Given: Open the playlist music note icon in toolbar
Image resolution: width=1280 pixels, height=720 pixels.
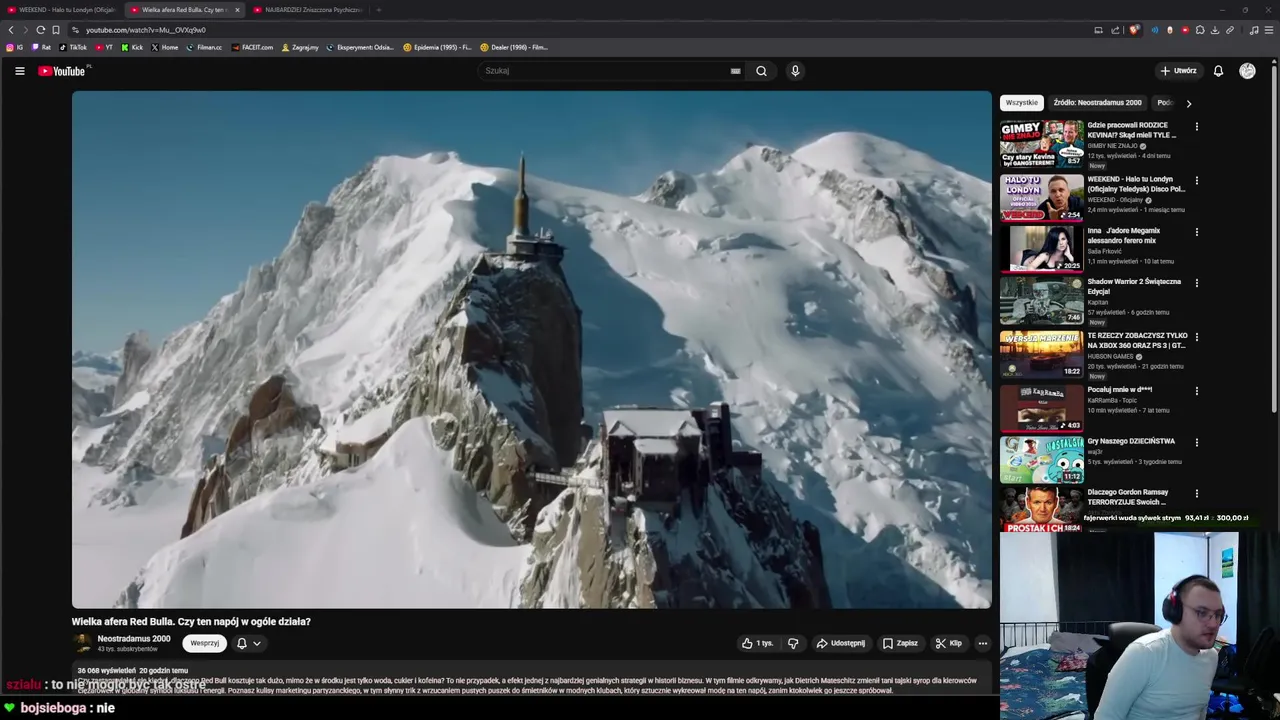Looking at the screenshot, I should 1254,30.
